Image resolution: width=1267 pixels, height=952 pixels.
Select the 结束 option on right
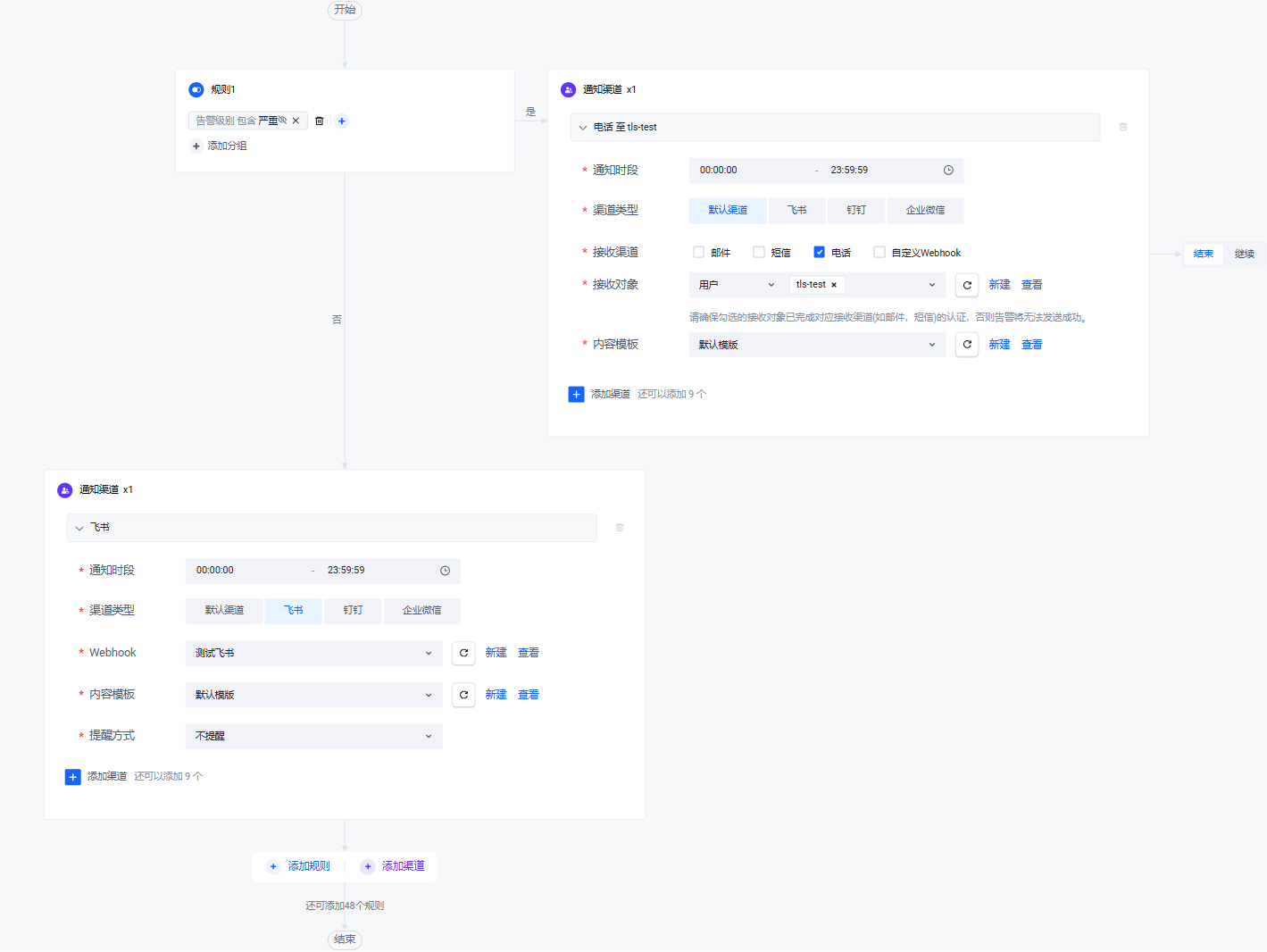tap(1204, 254)
